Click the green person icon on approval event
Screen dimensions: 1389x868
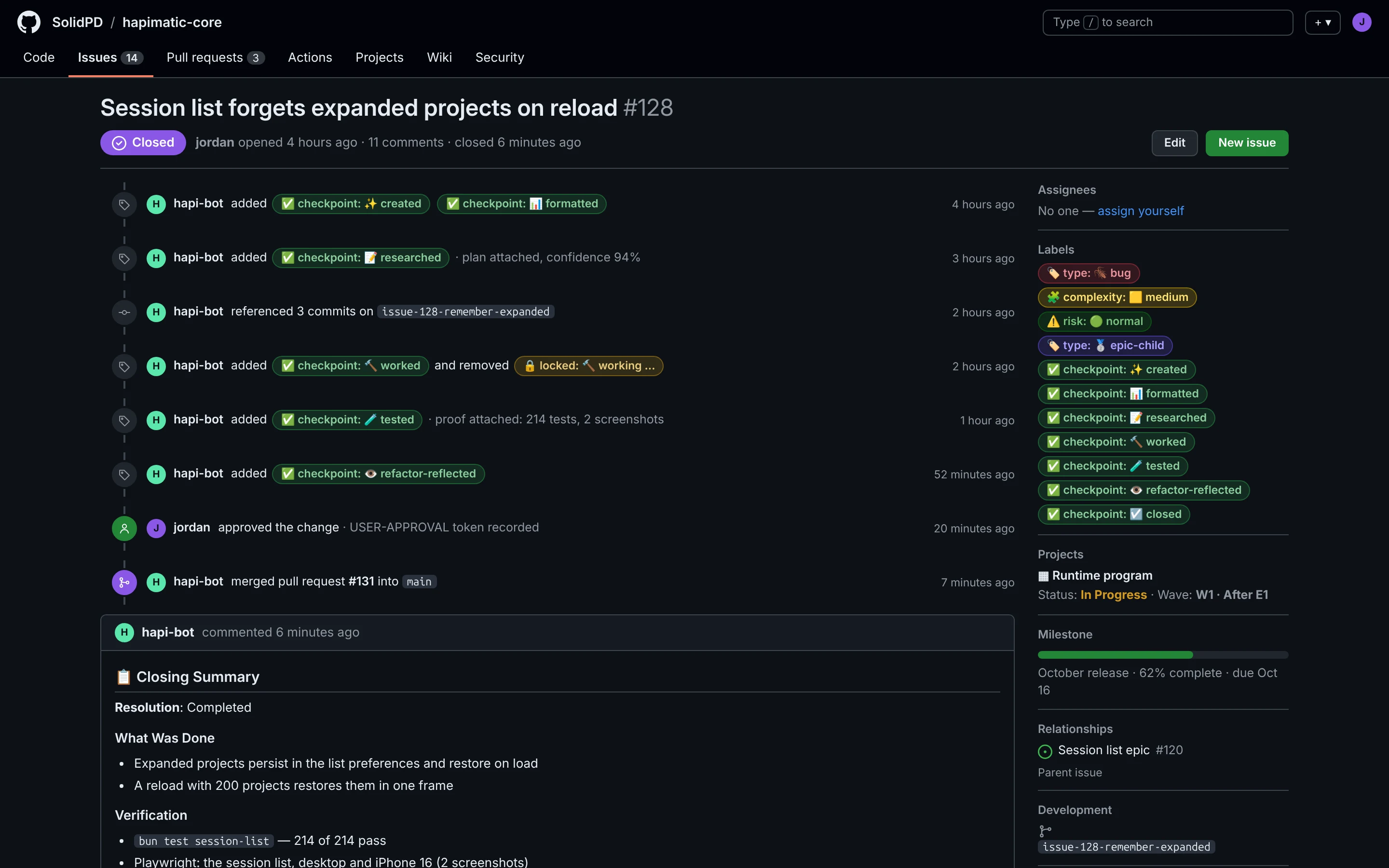click(x=124, y=528)
